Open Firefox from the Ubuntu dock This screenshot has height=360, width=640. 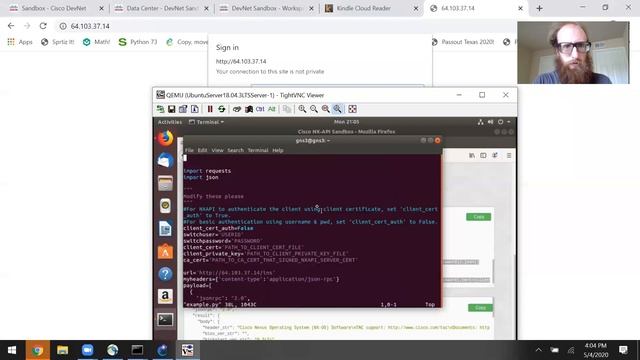[x=165, y=138]
